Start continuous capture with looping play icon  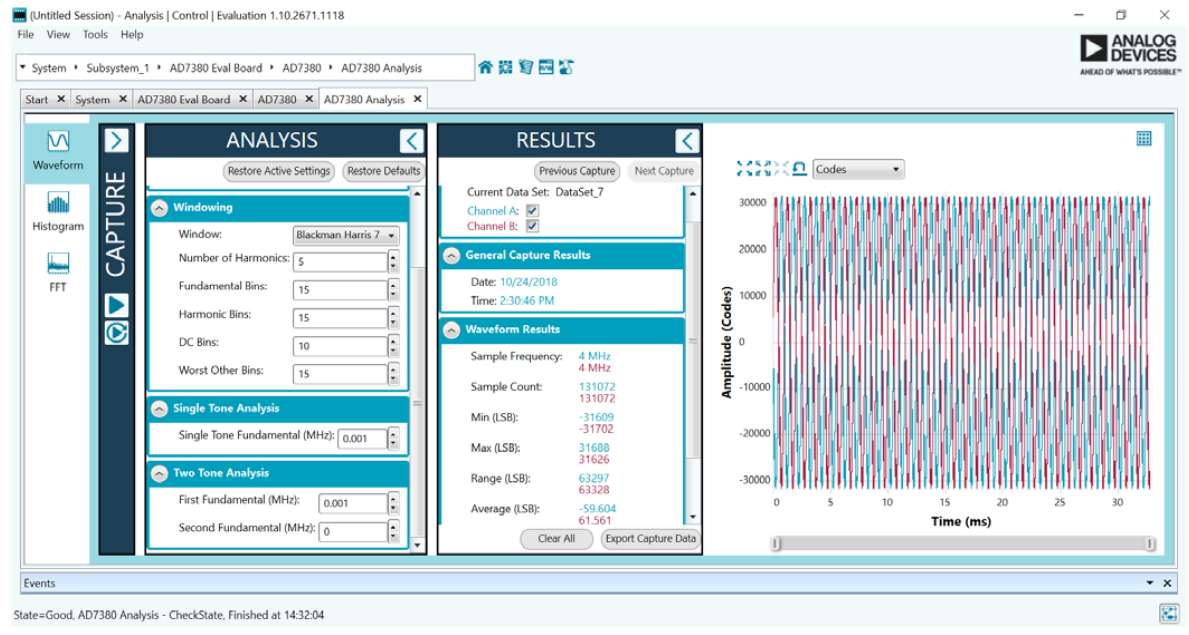(117, 332)
